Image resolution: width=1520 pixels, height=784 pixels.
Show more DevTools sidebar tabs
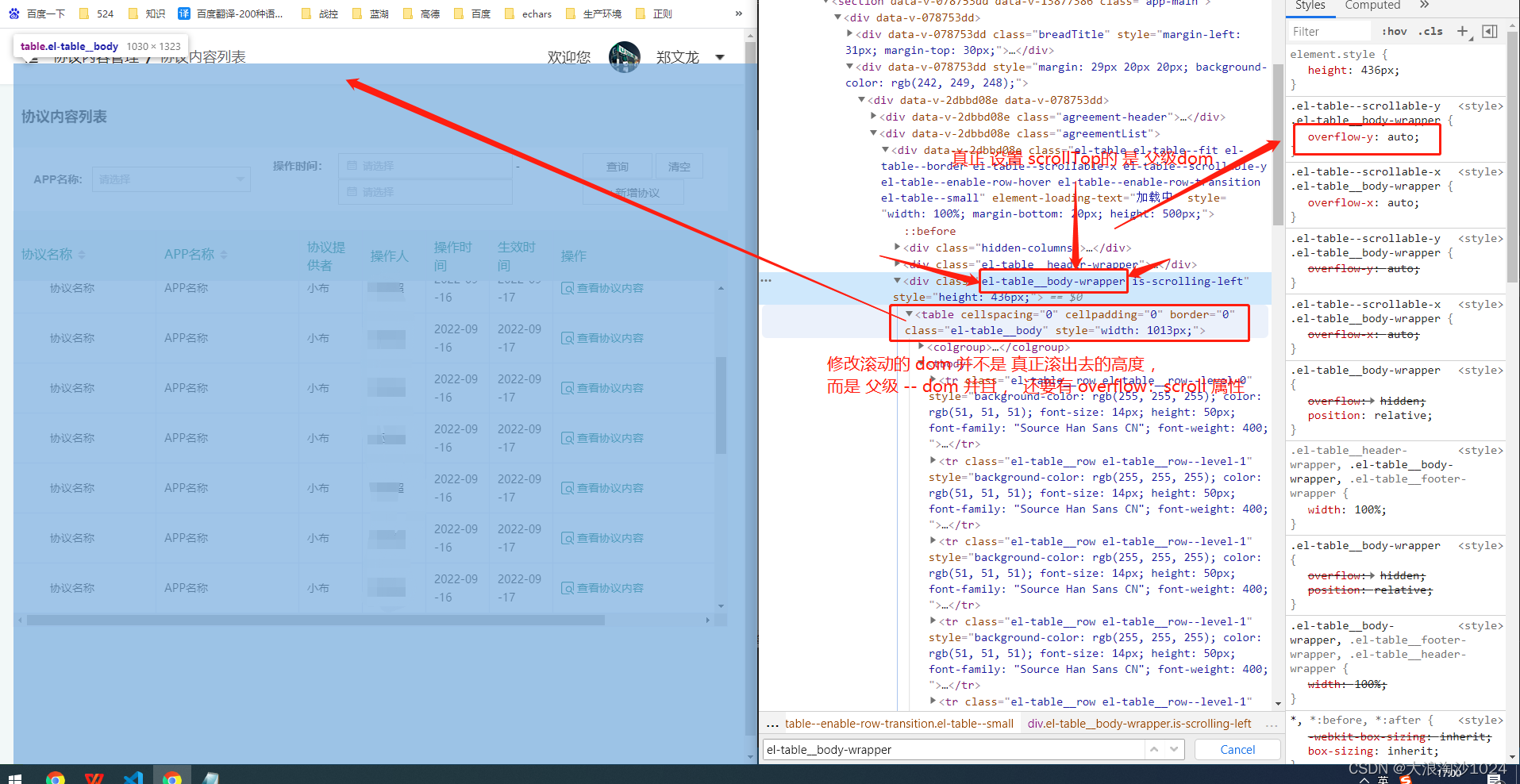[1424, 6]
